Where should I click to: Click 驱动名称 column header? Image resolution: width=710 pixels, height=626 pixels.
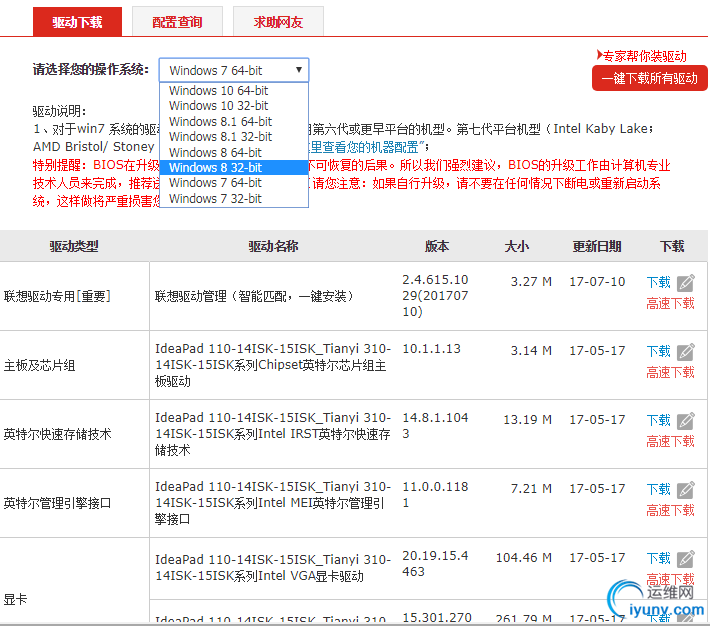pos(273,246)
